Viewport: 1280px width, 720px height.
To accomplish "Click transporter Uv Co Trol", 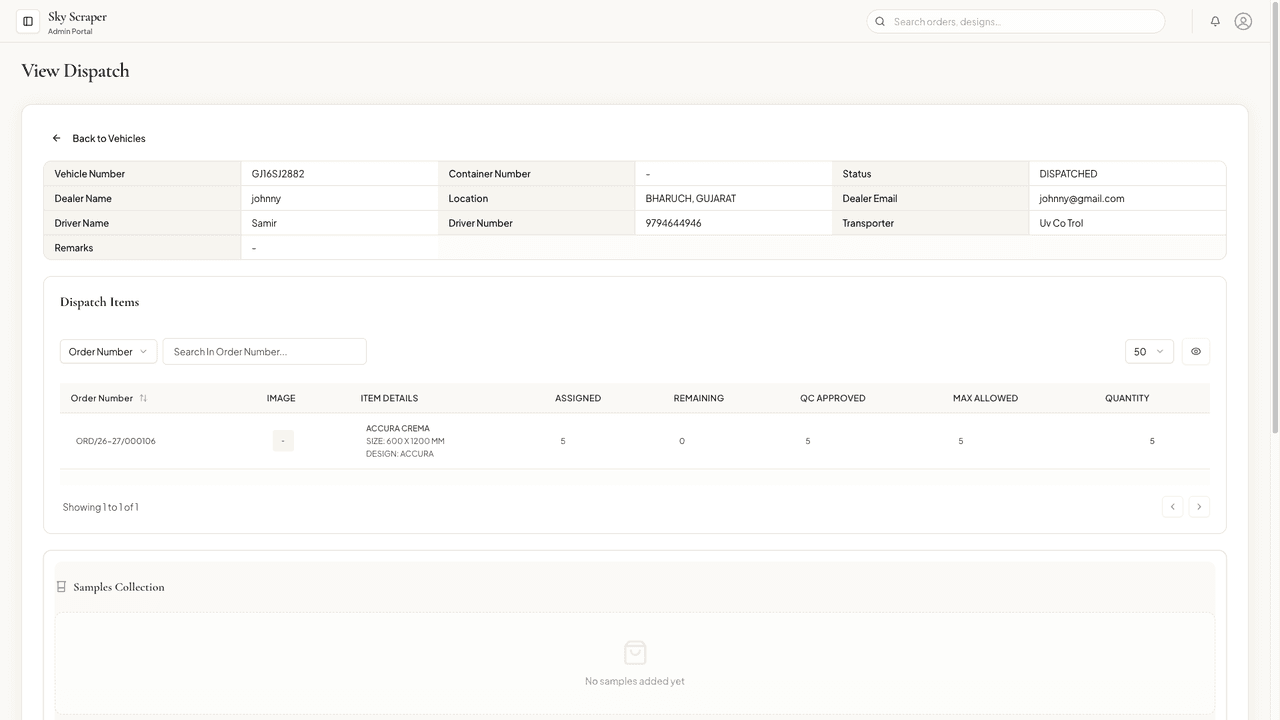I will [1061, 223].
